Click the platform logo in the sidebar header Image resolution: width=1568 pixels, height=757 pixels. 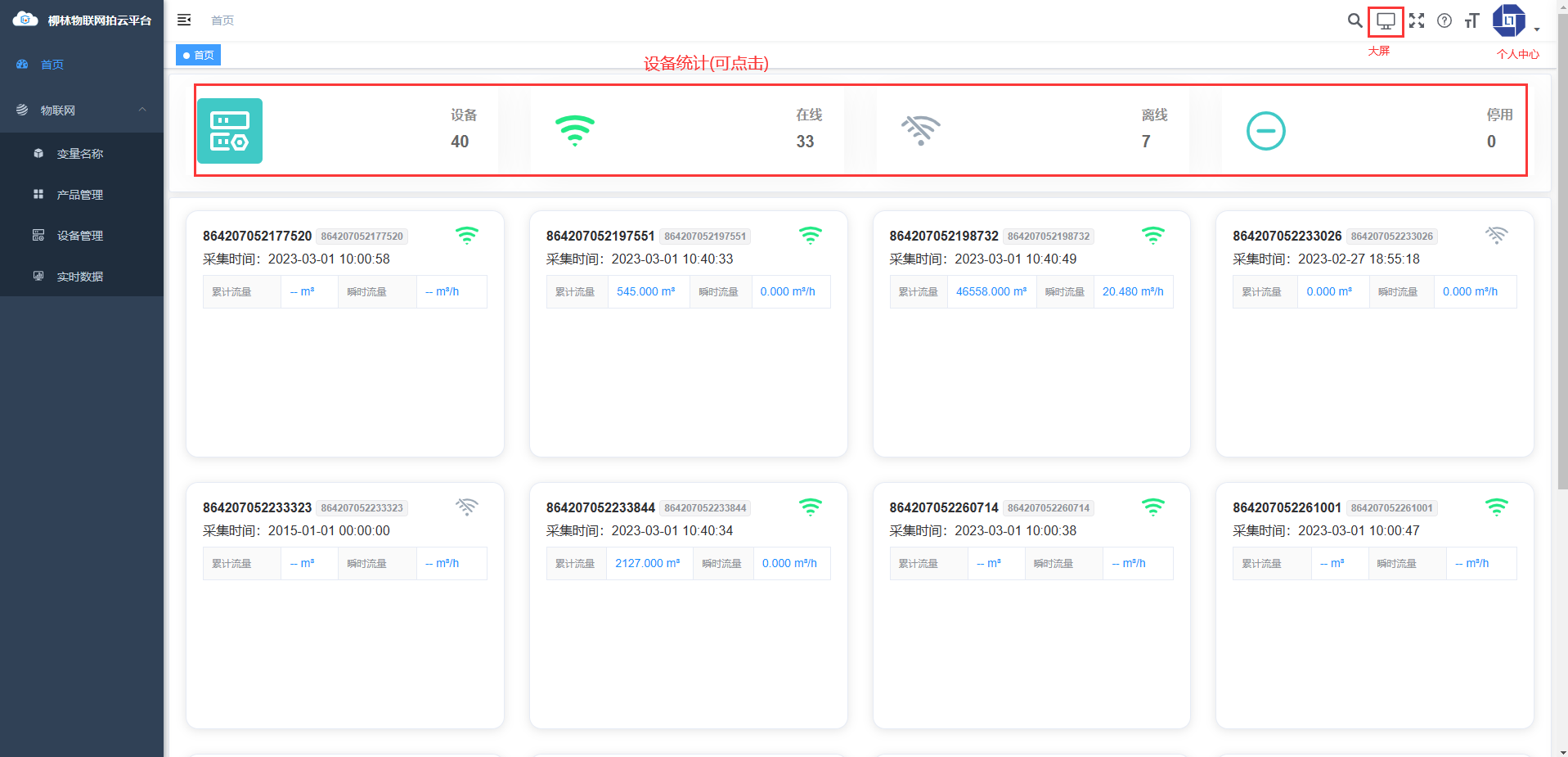(x=25, y=20)
